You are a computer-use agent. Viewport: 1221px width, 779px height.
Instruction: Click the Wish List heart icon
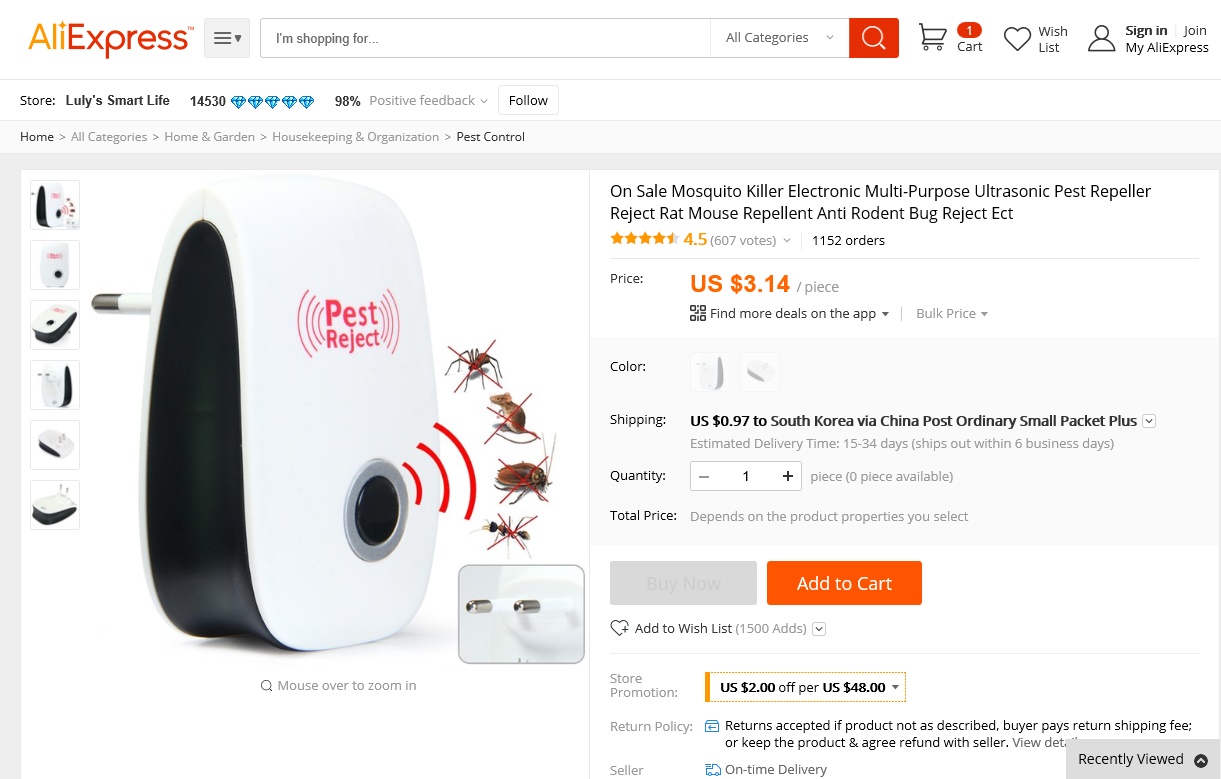click(1017, 39)
